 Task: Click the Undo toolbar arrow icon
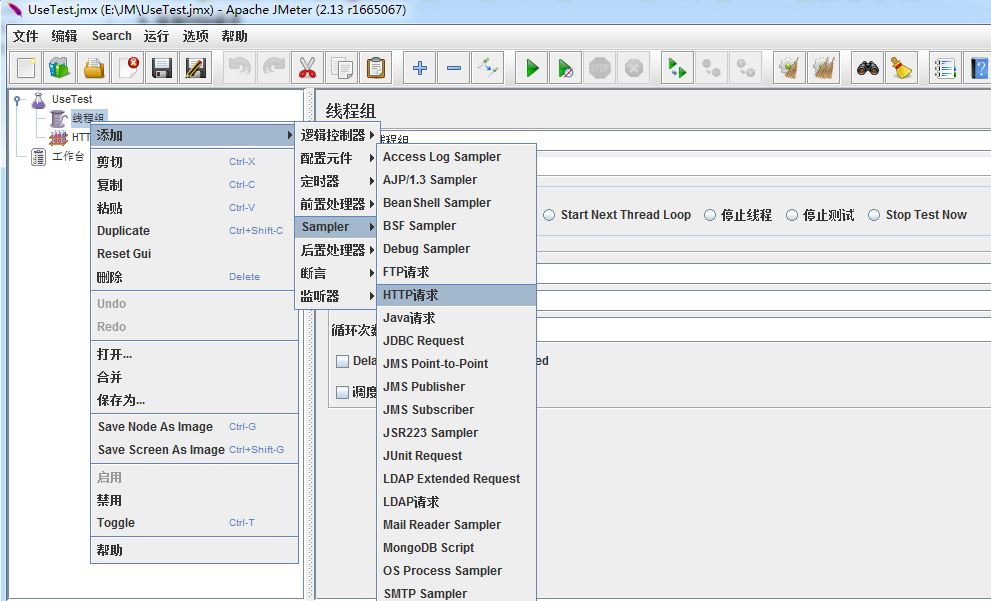tap(240, 68)
